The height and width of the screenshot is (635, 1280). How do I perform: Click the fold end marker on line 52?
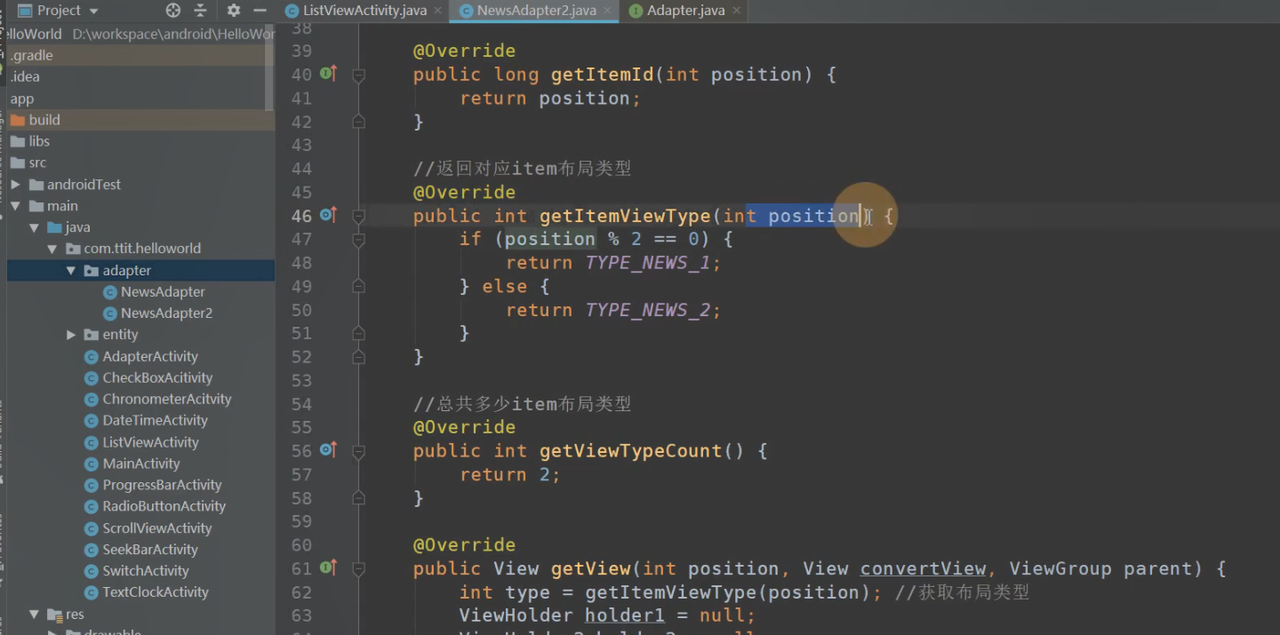359,357
